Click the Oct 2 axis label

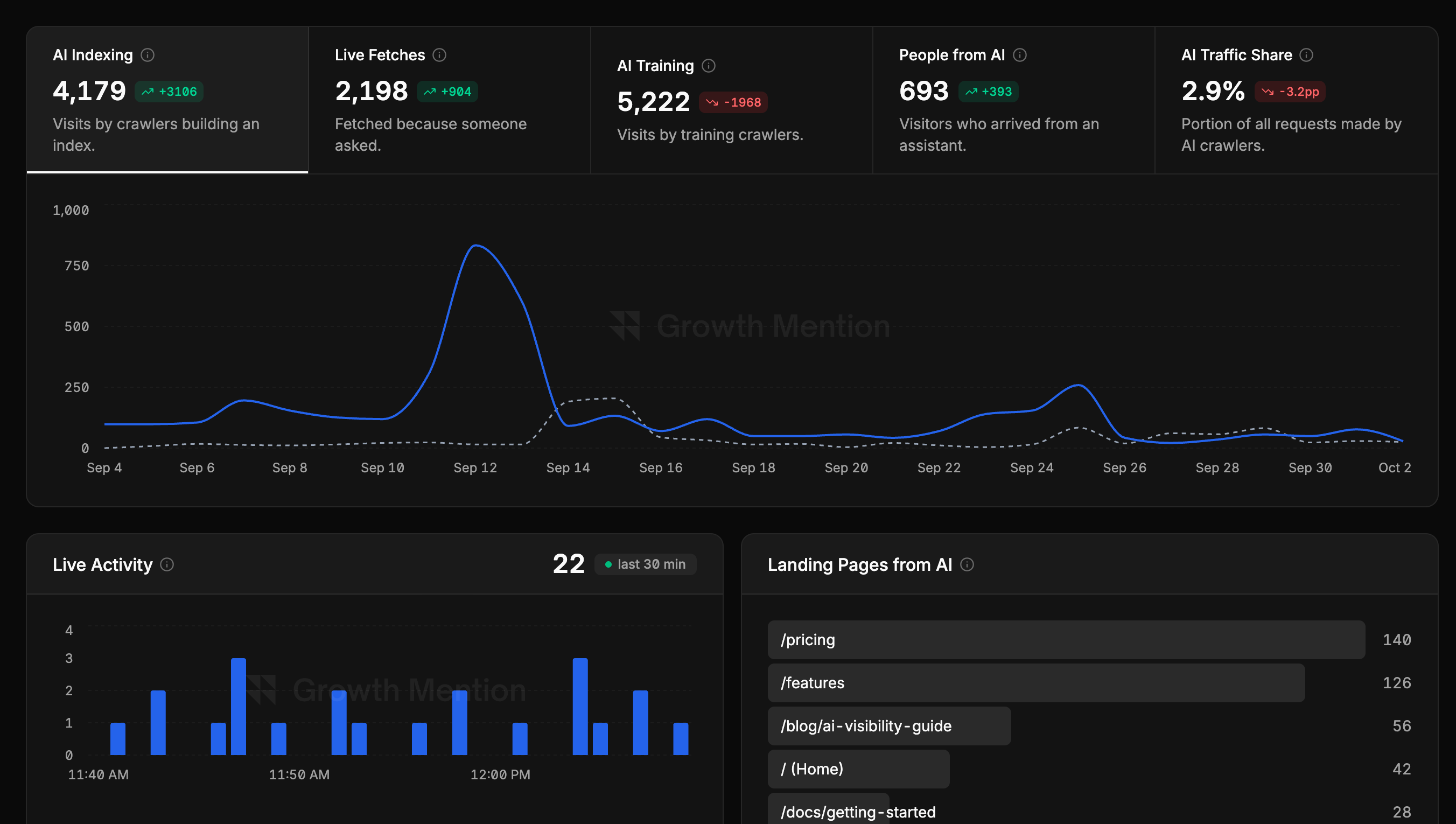pyautogui.click(x=1394, y=468)
